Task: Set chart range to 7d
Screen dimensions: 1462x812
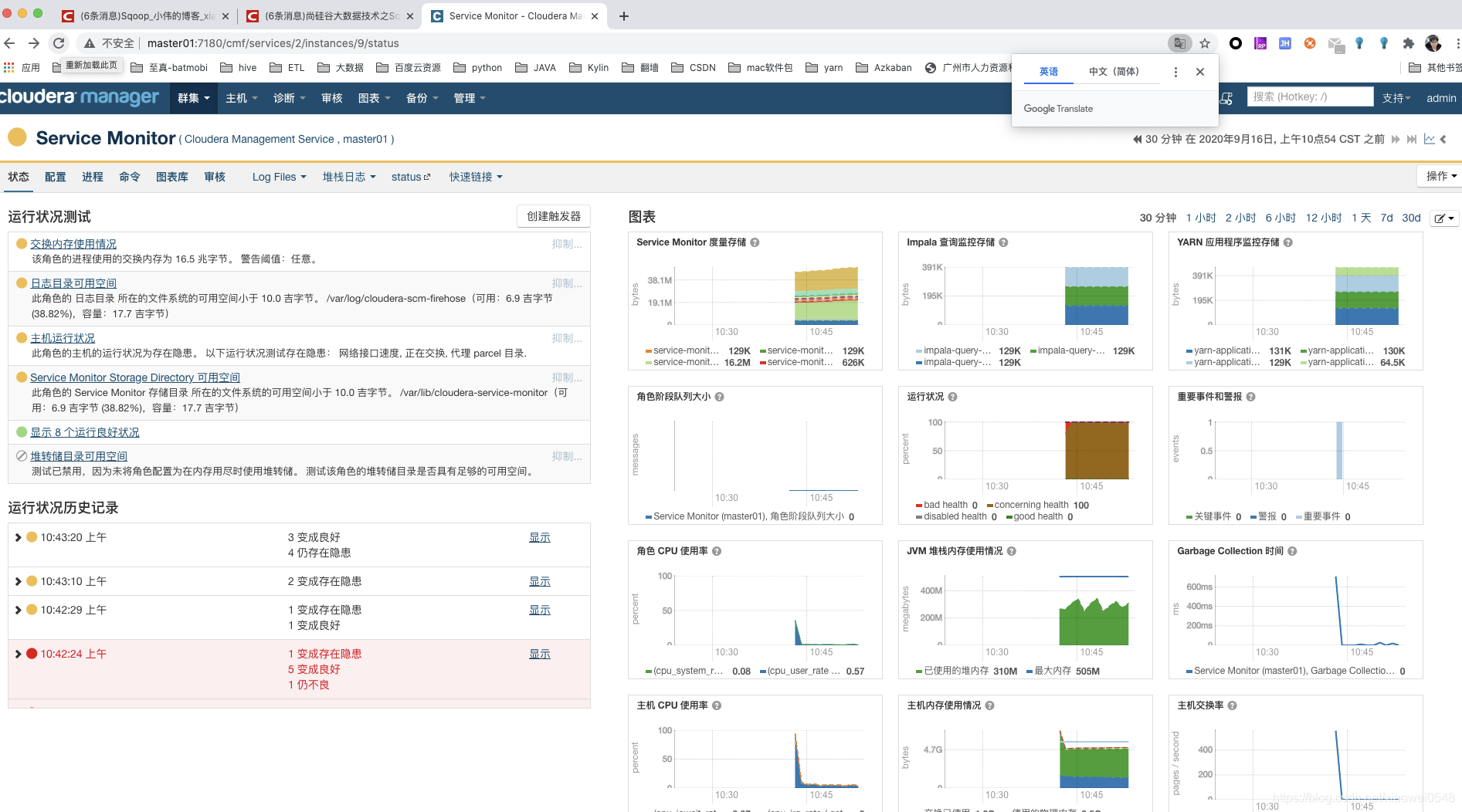Action: click(1386, 218)
